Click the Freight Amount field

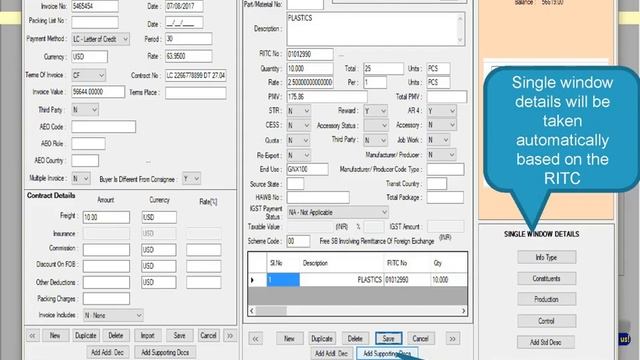coord(107,217)
